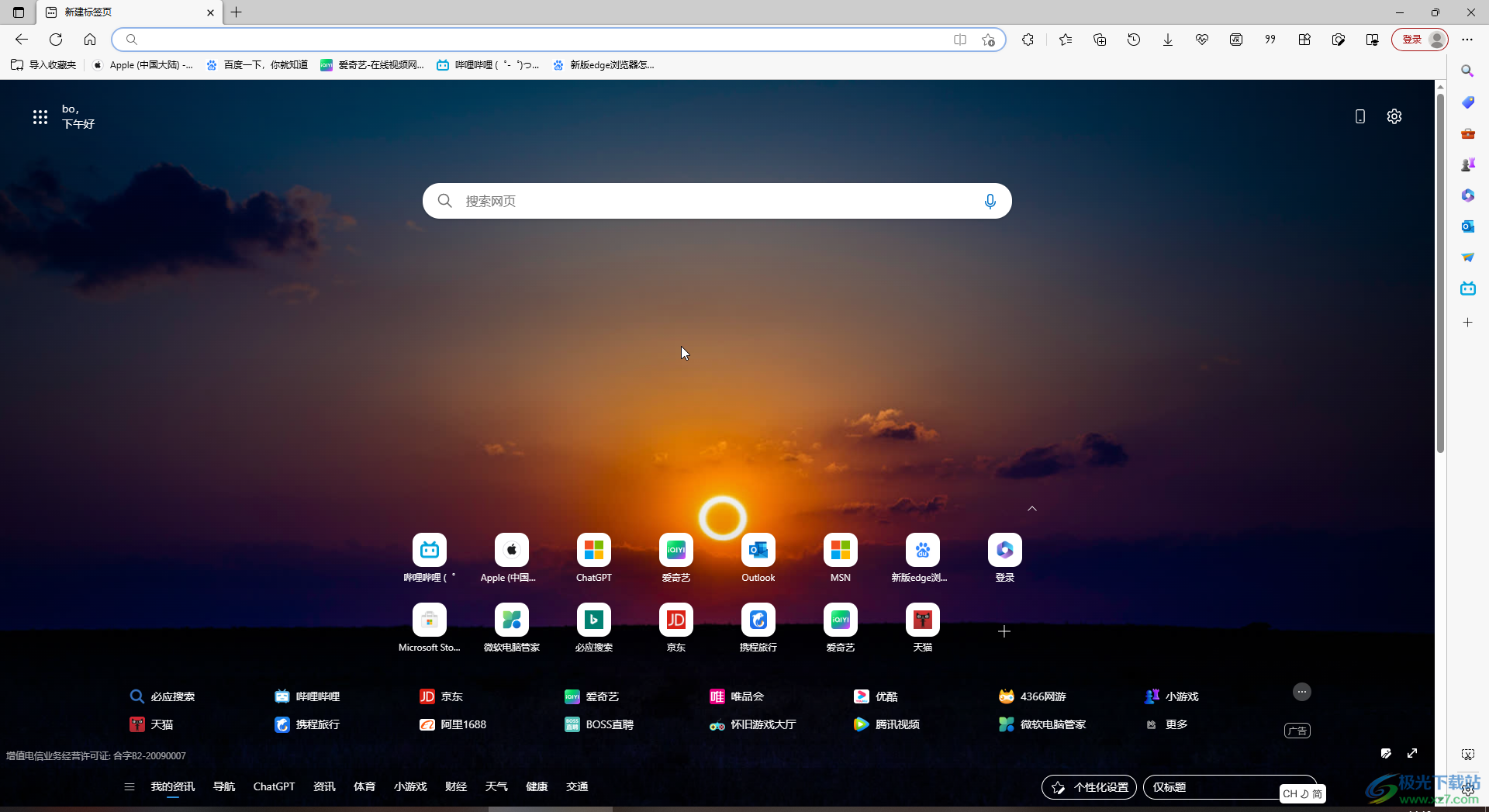Viewport: 1489px width, 812px height.
Task: Switch to the 体育 feed tab
Action: [364, 786]
